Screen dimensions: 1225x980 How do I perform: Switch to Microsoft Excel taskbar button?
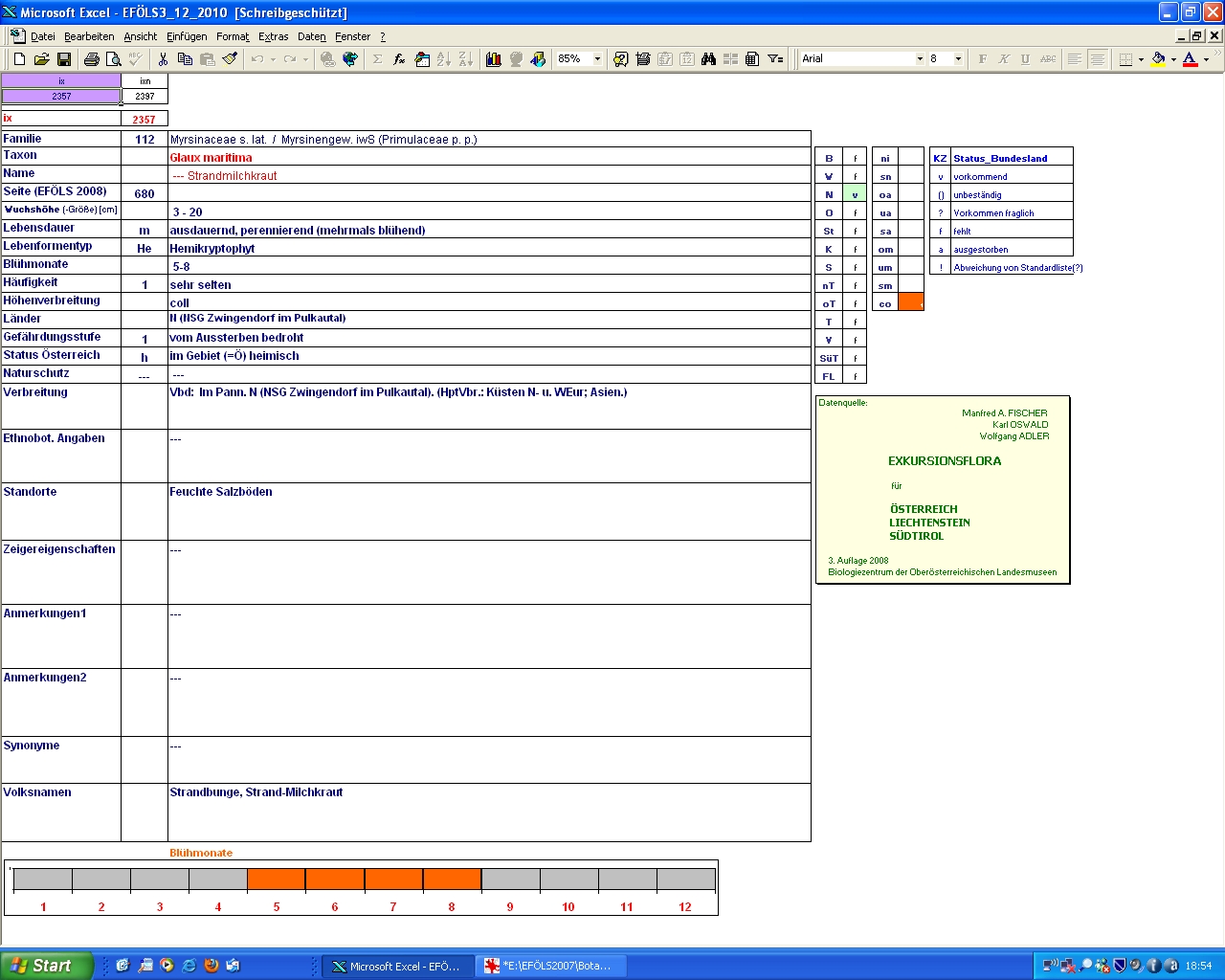point(397,967)
